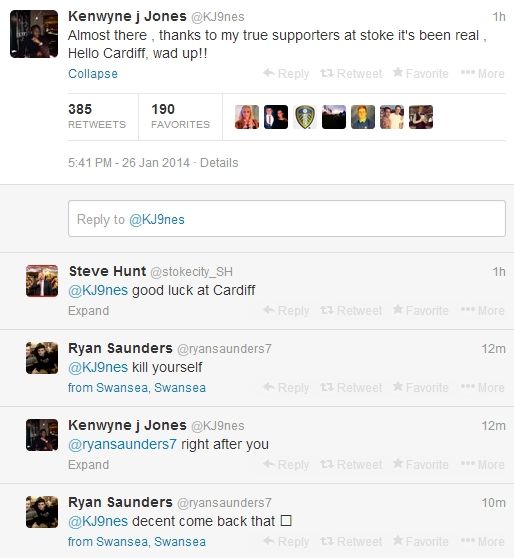Favorite the 'Almost there' tweet
Image resolution: width=514 pixels, height=558 pixels.
tap(420, 74)
